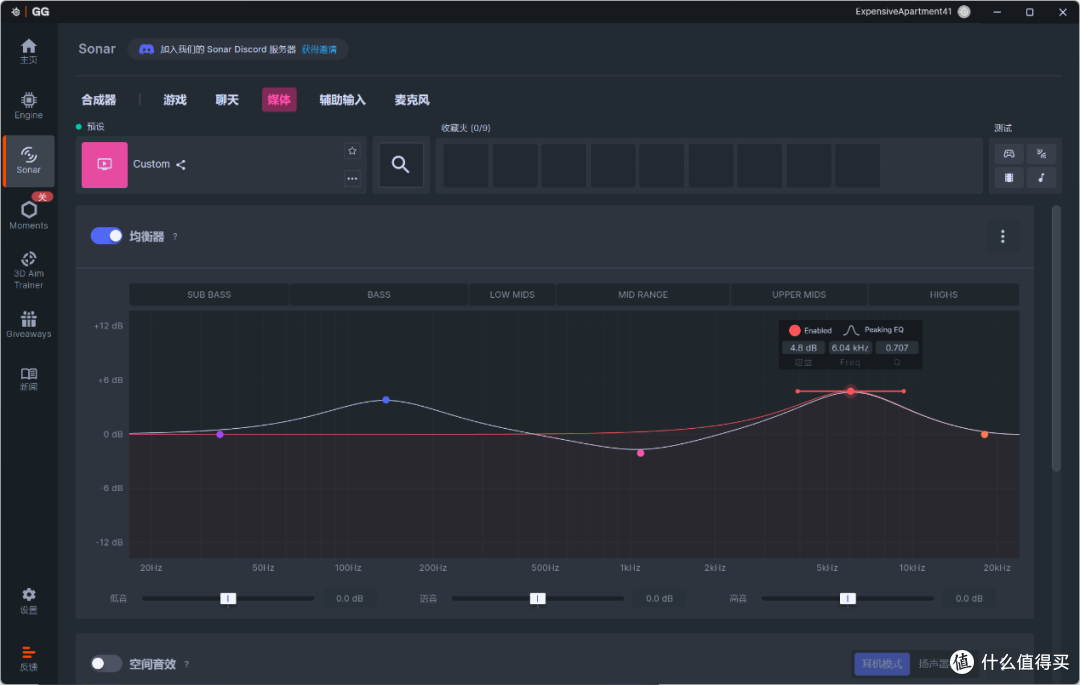Open equalizer vertical three-dot options
This screenshot has height=685, width=1080.
coord(1002,236)
